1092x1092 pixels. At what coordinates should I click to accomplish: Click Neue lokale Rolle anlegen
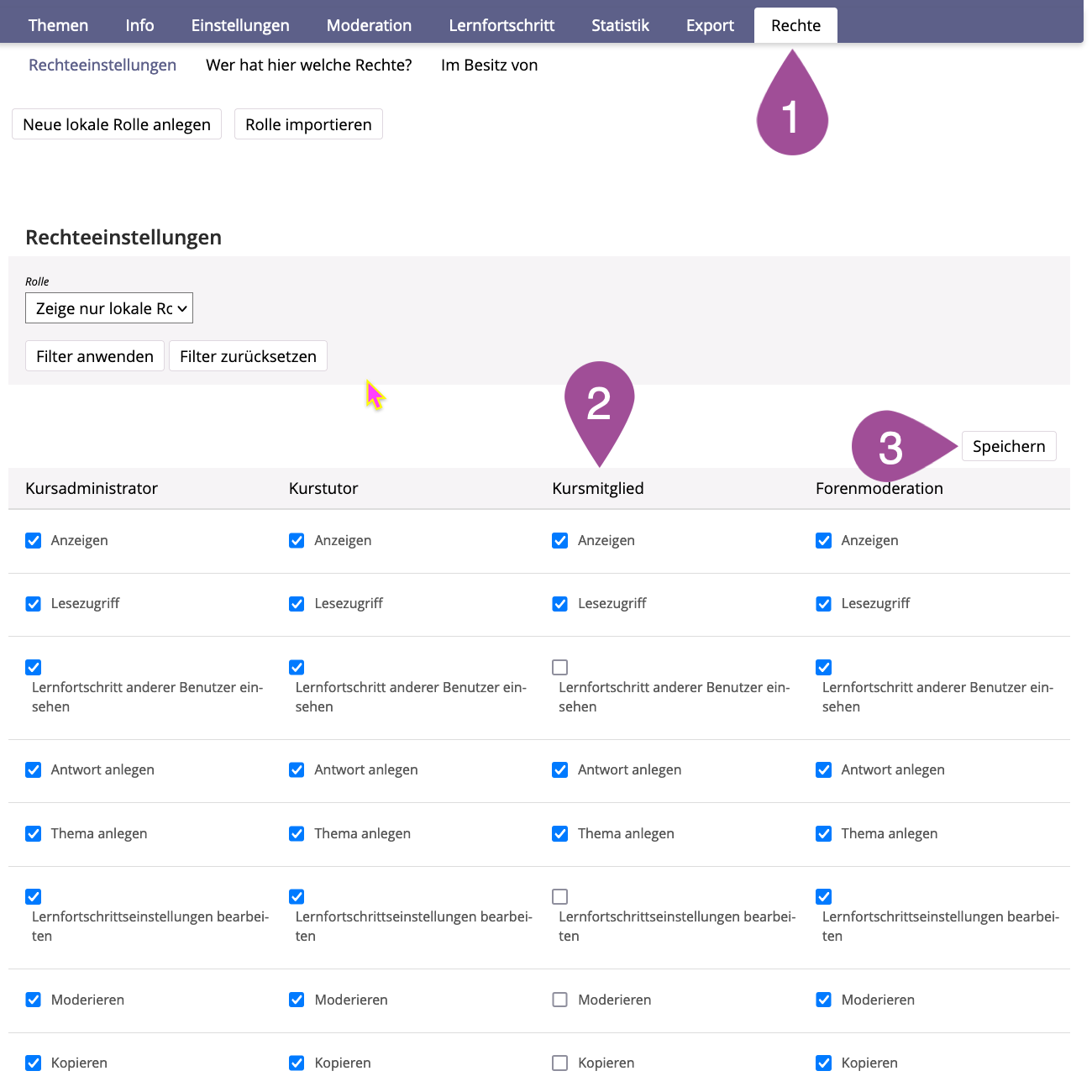(117, 124)
